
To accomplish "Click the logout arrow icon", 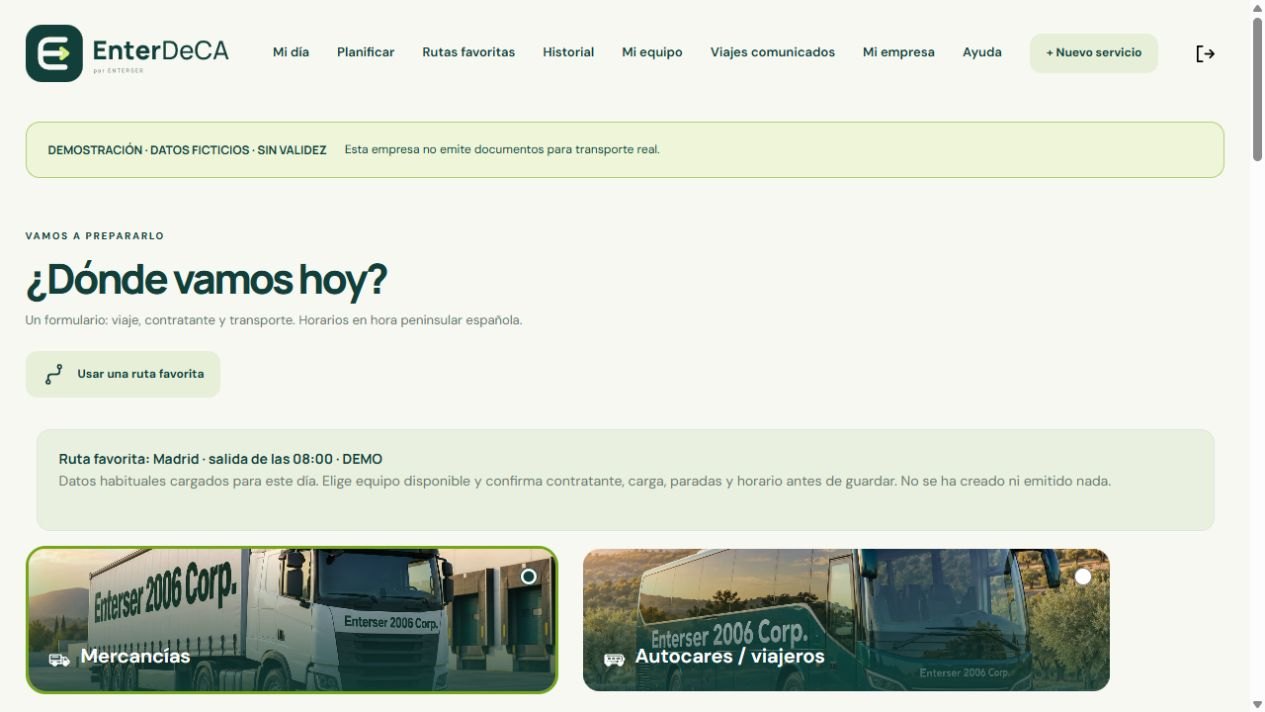I will tap(1205, 54).
